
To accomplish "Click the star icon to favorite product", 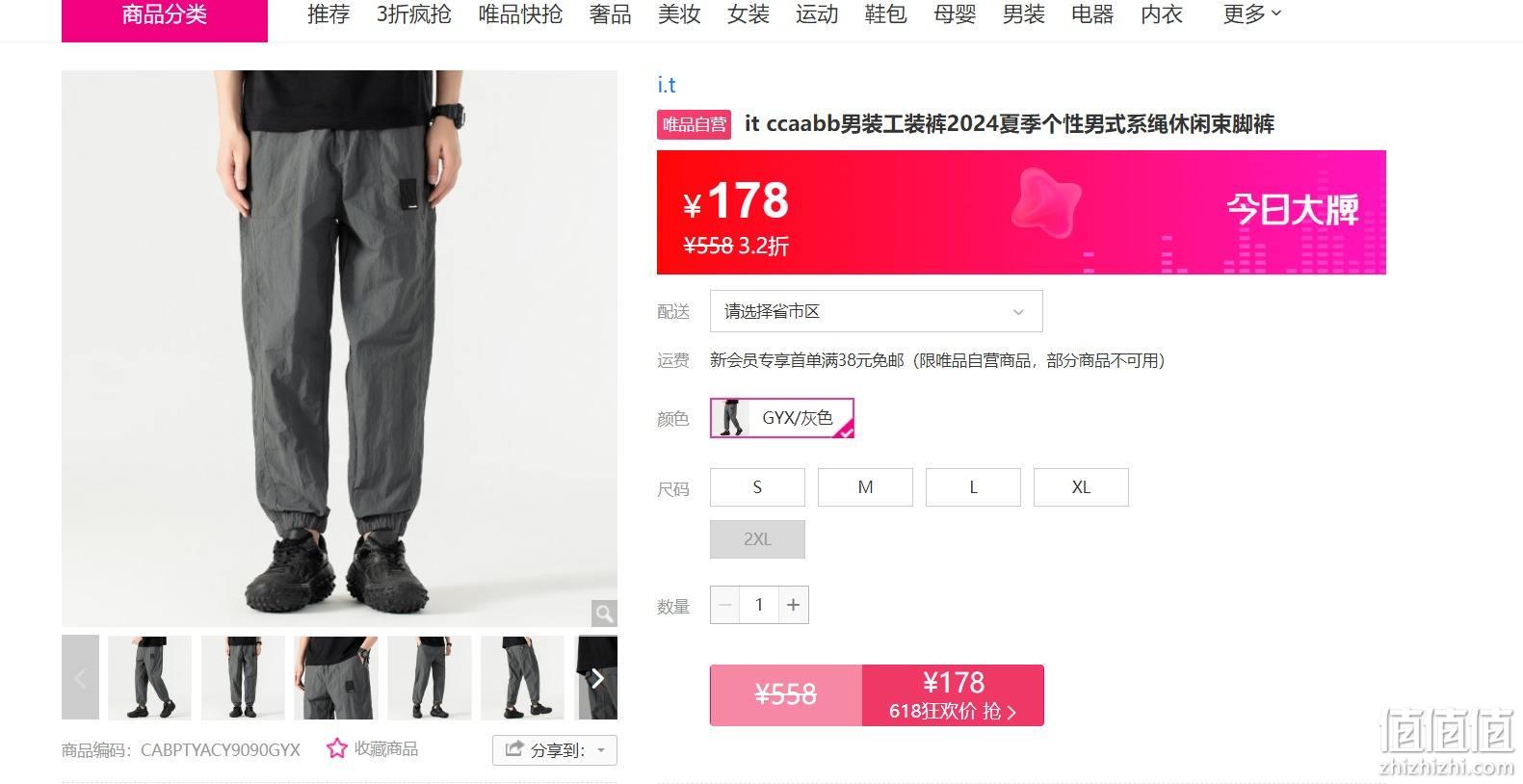I will (336, 748).
